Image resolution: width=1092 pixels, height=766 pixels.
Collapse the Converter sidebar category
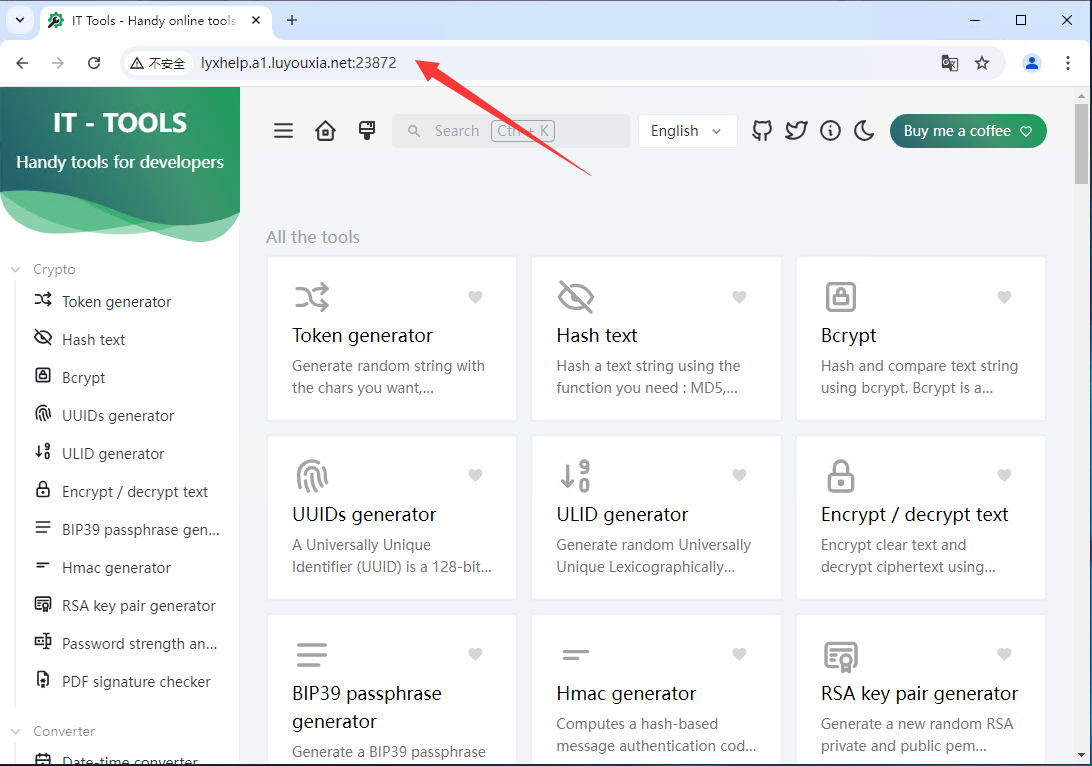pyautogui.click(x=53, y=731)
